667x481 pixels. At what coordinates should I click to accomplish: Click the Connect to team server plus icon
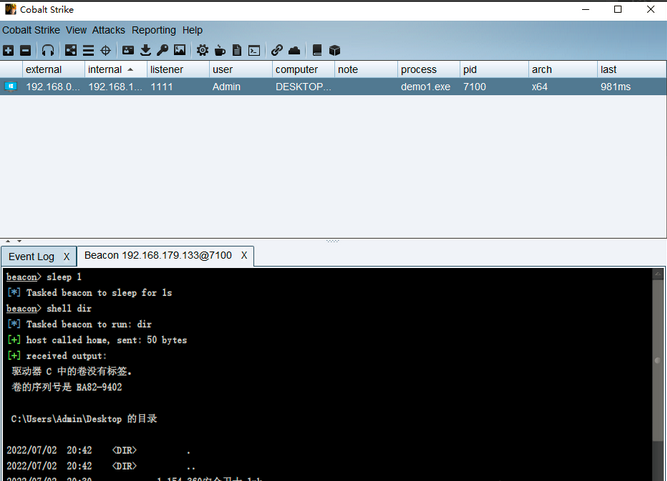click(8, 51)
